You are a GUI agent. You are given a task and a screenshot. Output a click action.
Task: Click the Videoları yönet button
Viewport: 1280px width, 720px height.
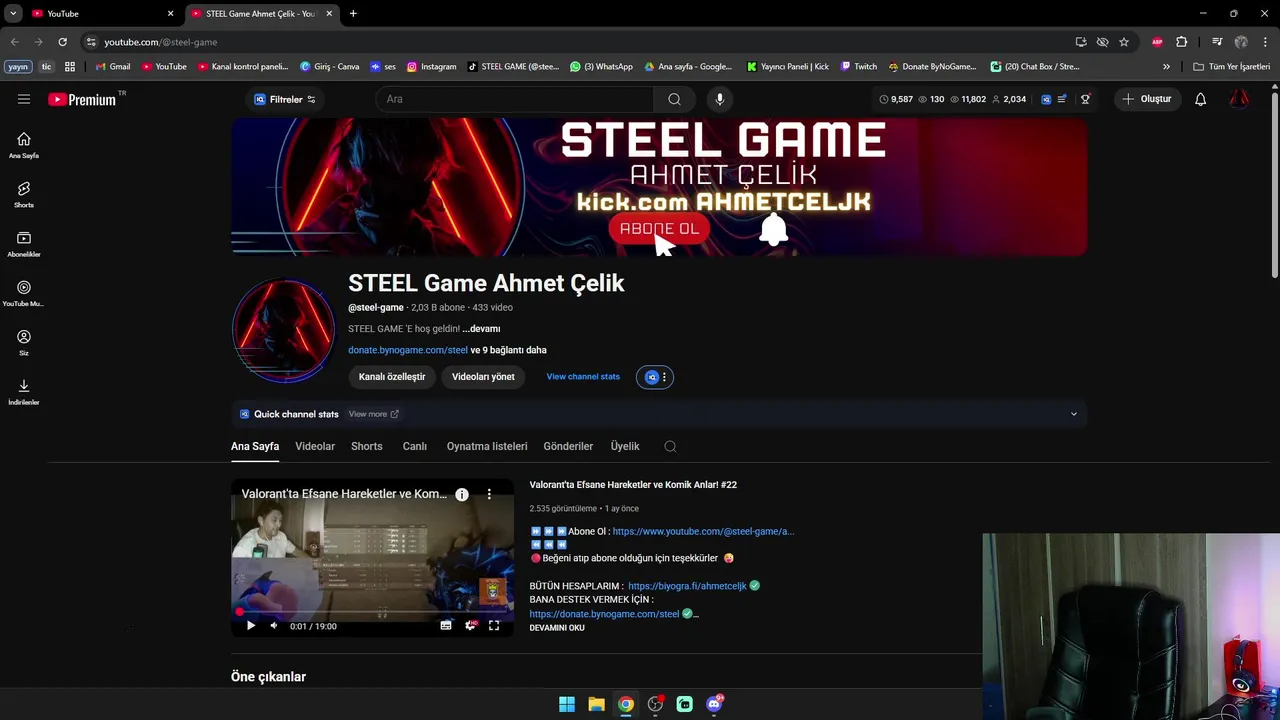point(483,377)
